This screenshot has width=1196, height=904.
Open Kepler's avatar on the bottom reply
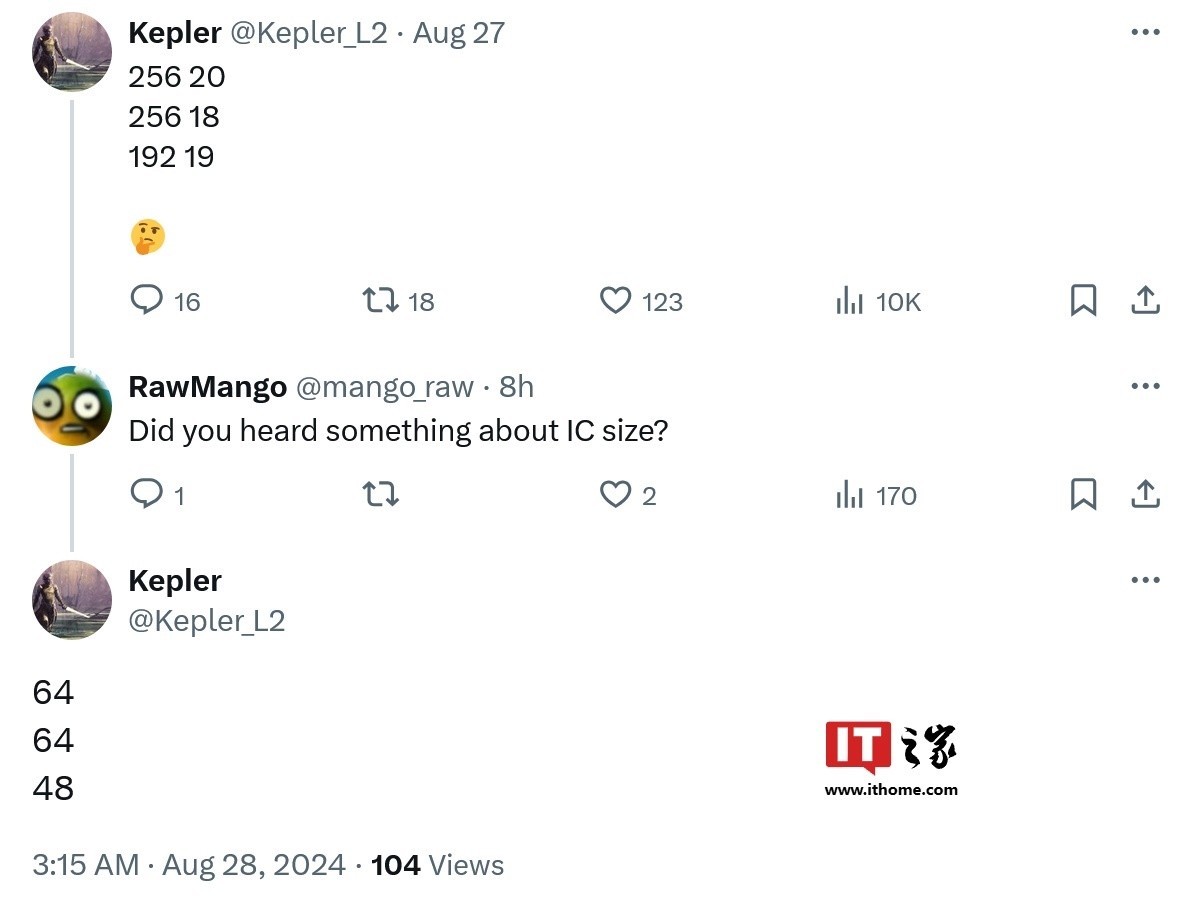point(72,600)
